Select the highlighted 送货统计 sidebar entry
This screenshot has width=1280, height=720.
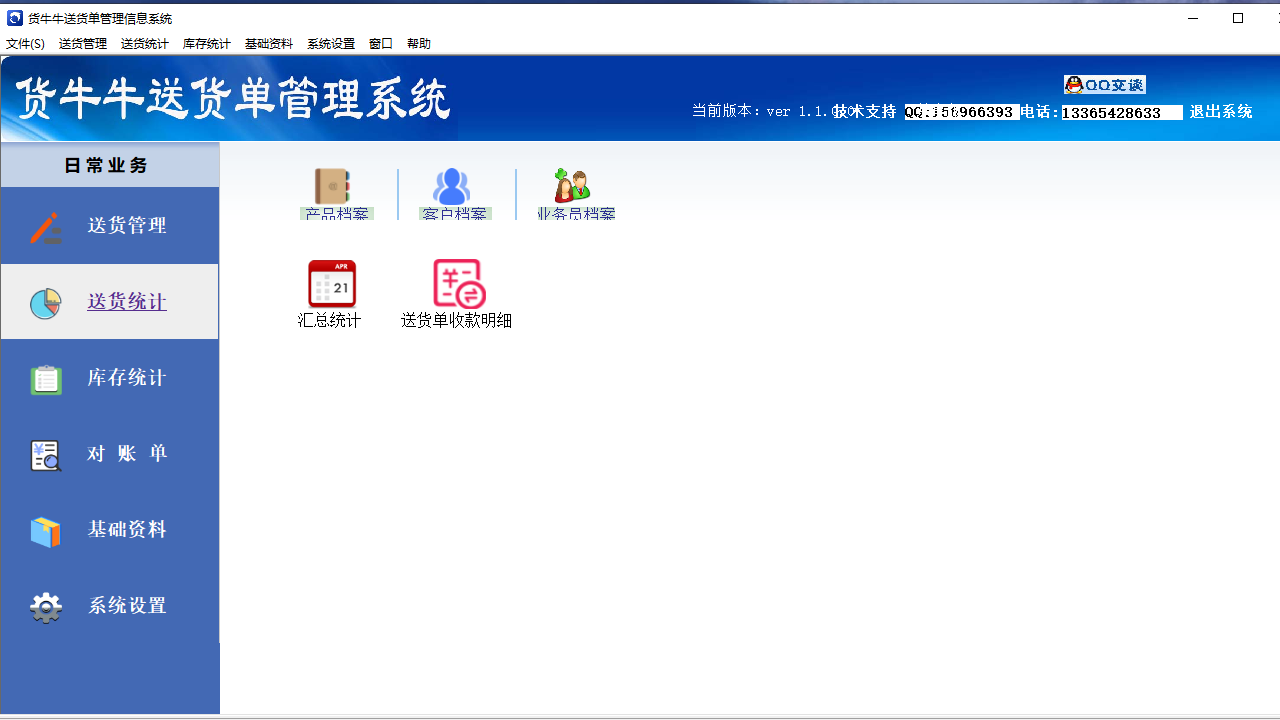click(126, 301)
